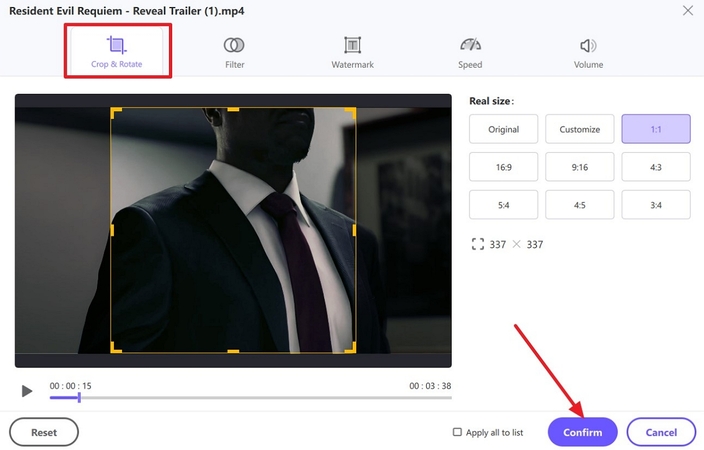This screenshot has height=450, width=704.
Task: Click the bottom-center crop edge handle
Action: tap(233, 351)
